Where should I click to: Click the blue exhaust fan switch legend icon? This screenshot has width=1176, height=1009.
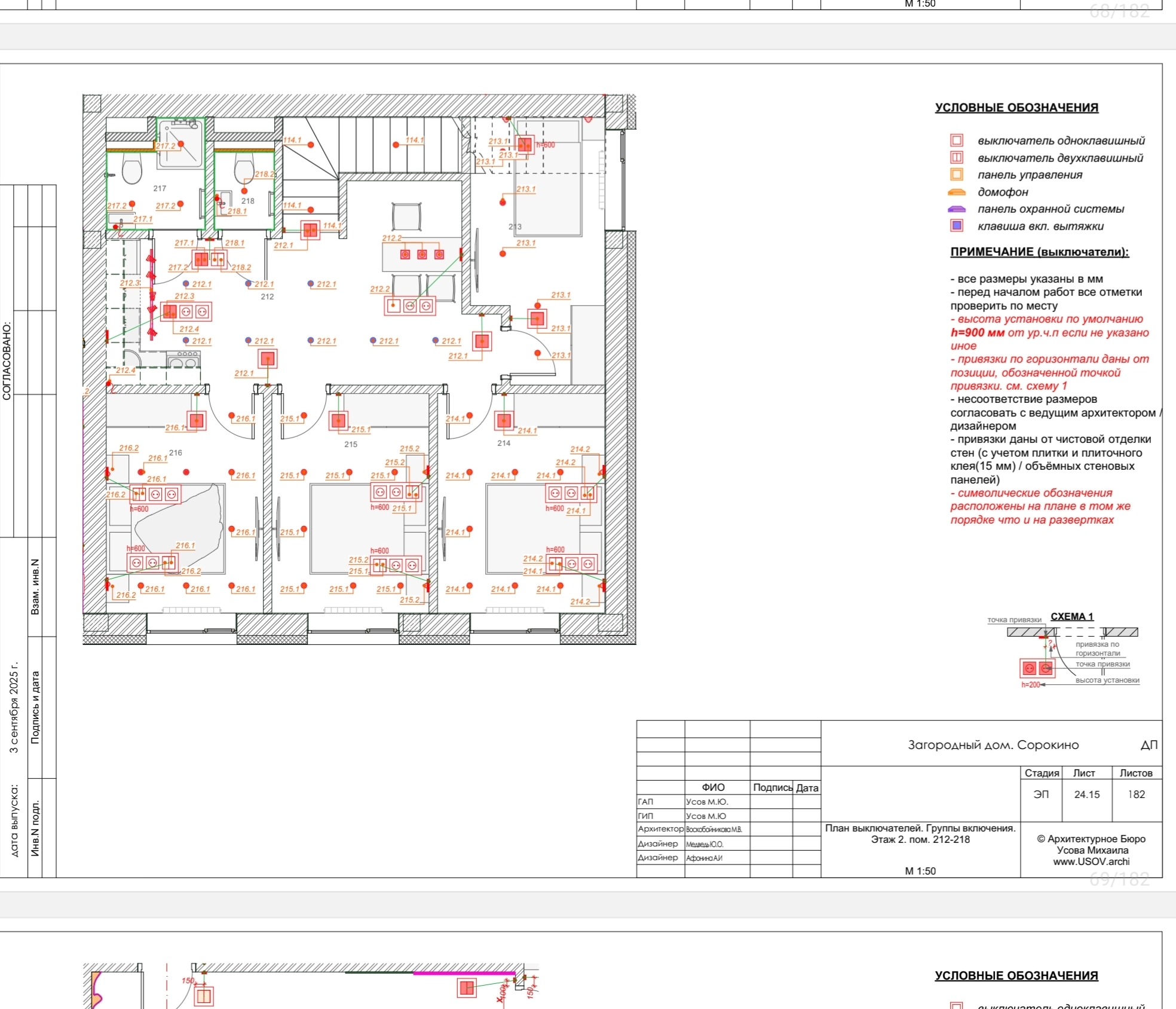pos(957,226)
